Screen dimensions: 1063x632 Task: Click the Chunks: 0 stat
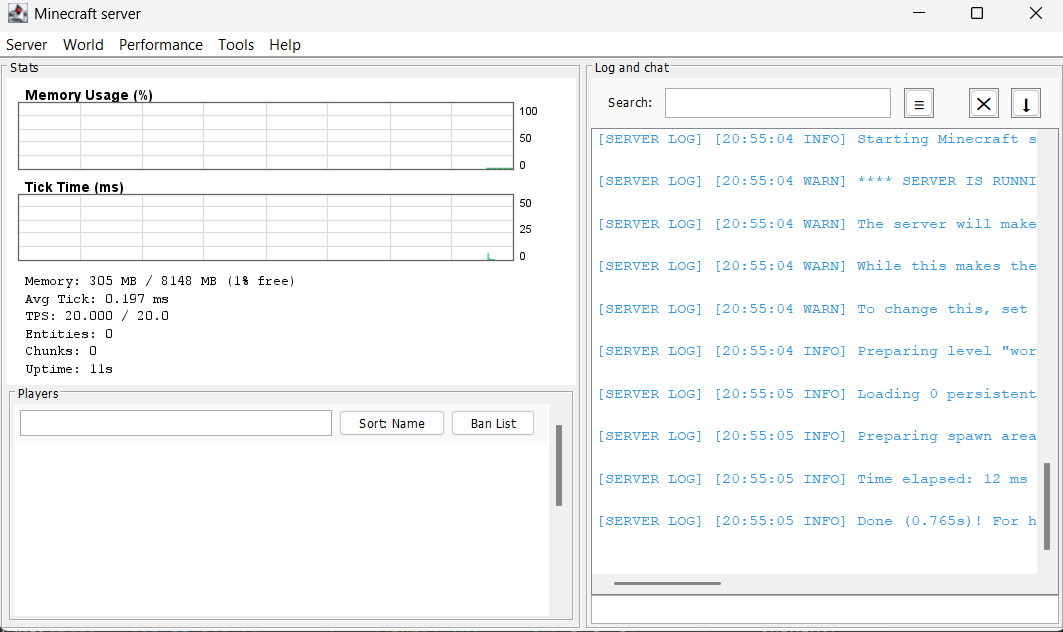tap(61, 351)
